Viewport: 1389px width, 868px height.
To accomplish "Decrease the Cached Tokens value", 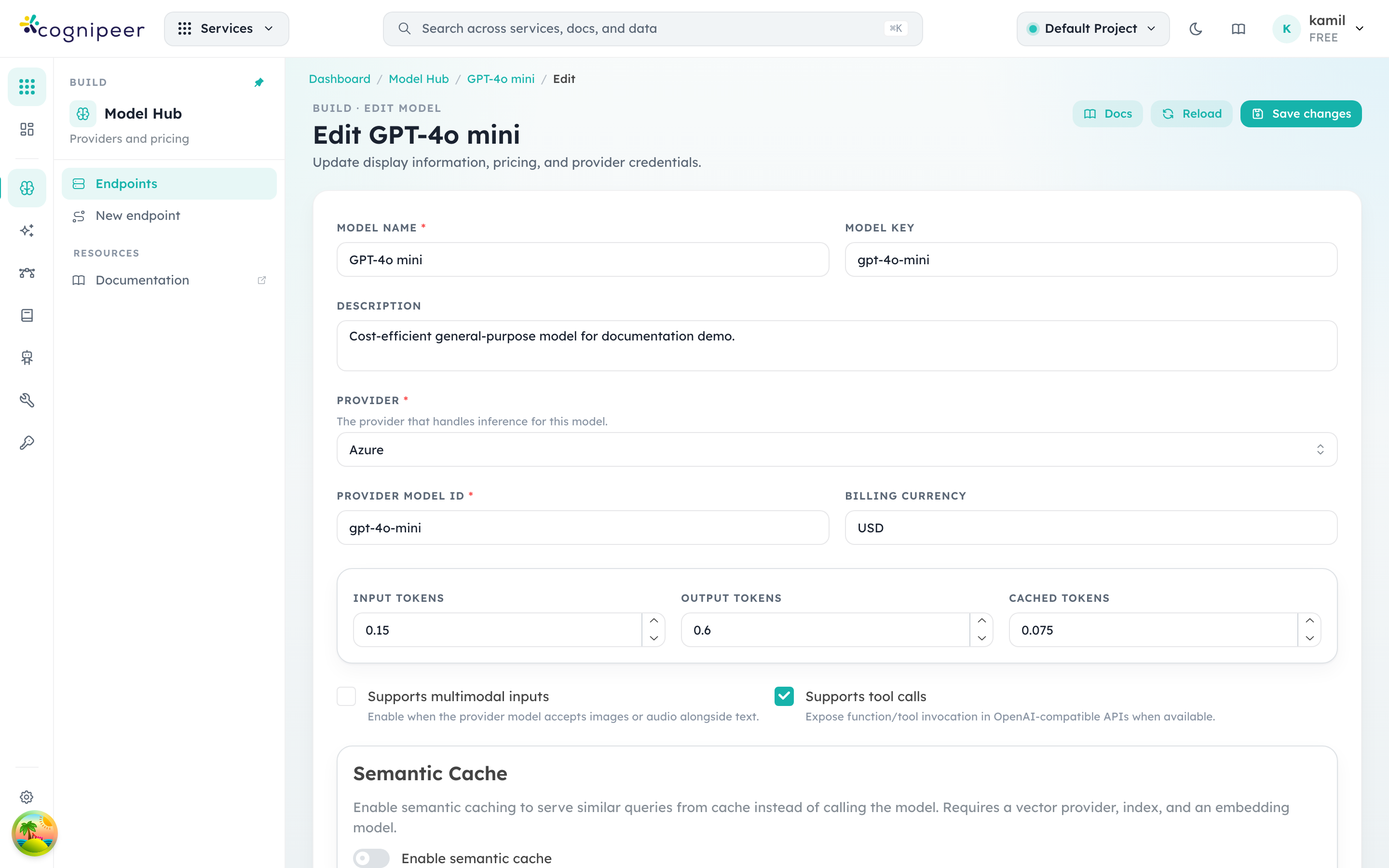I will 1310,638.
